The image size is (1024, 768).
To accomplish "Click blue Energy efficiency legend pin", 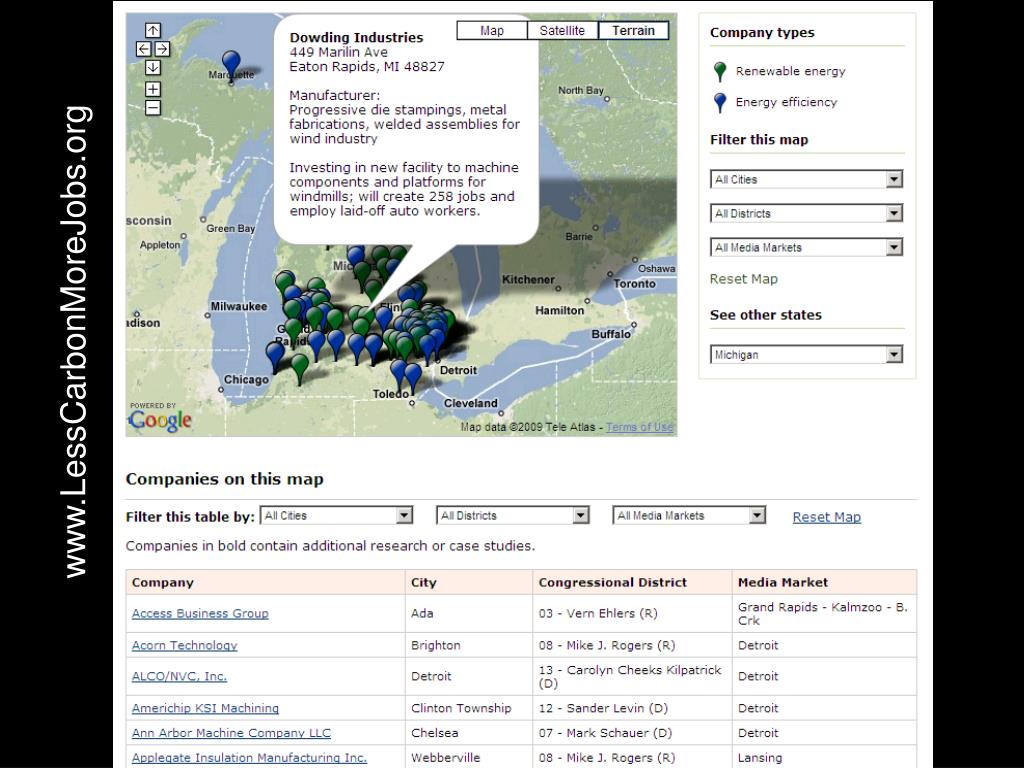I will 720,103.
